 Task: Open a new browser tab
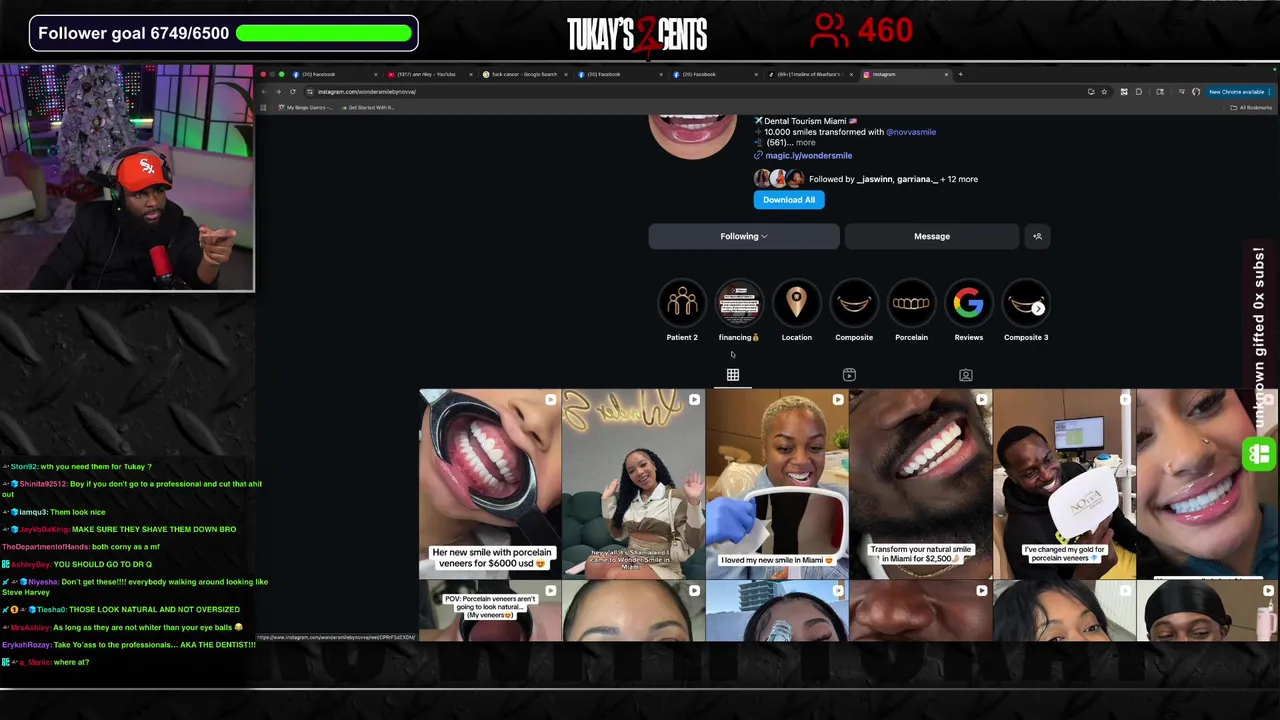(x=960, y=74)
